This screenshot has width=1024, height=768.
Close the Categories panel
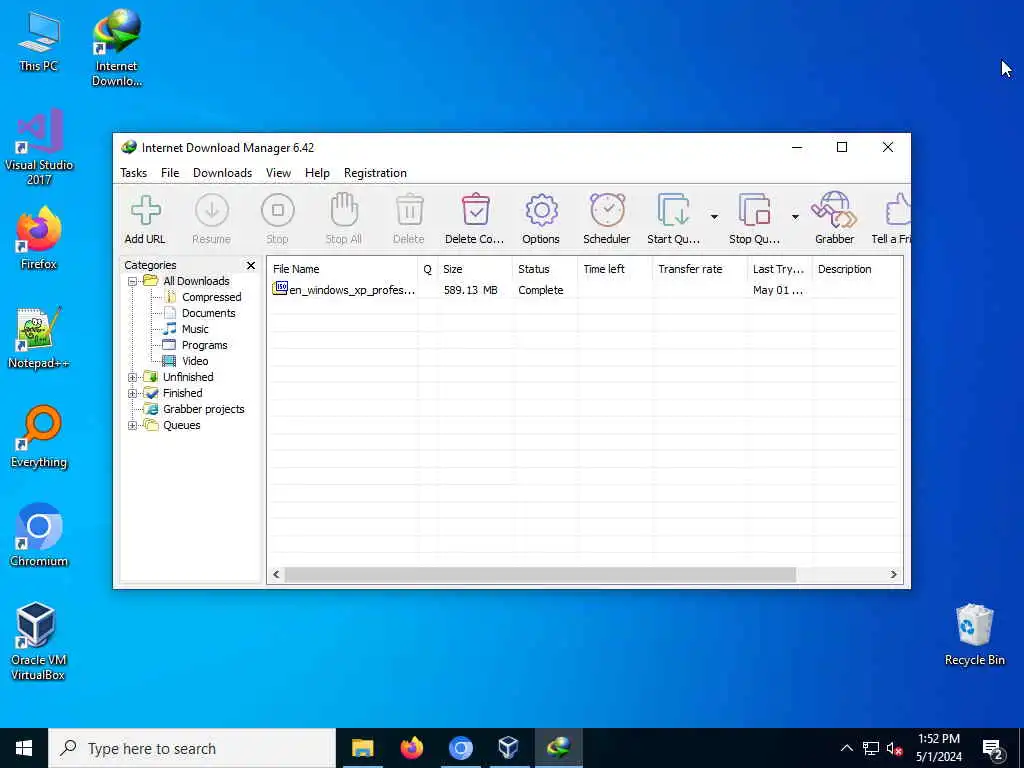point(251,265)
